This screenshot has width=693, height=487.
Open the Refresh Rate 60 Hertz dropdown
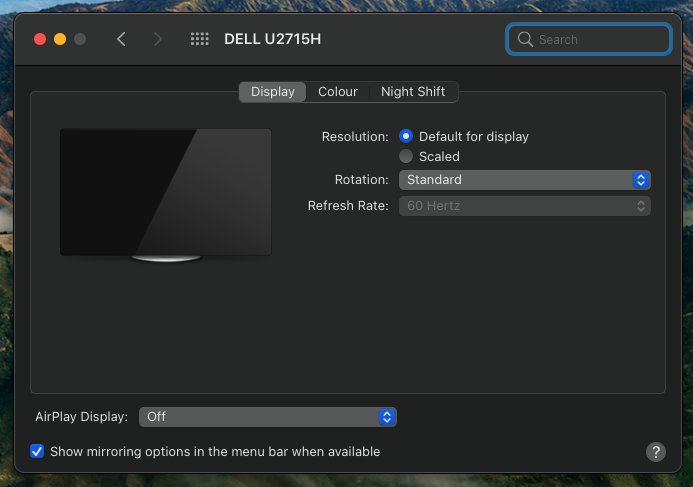[x=524, y=206]
